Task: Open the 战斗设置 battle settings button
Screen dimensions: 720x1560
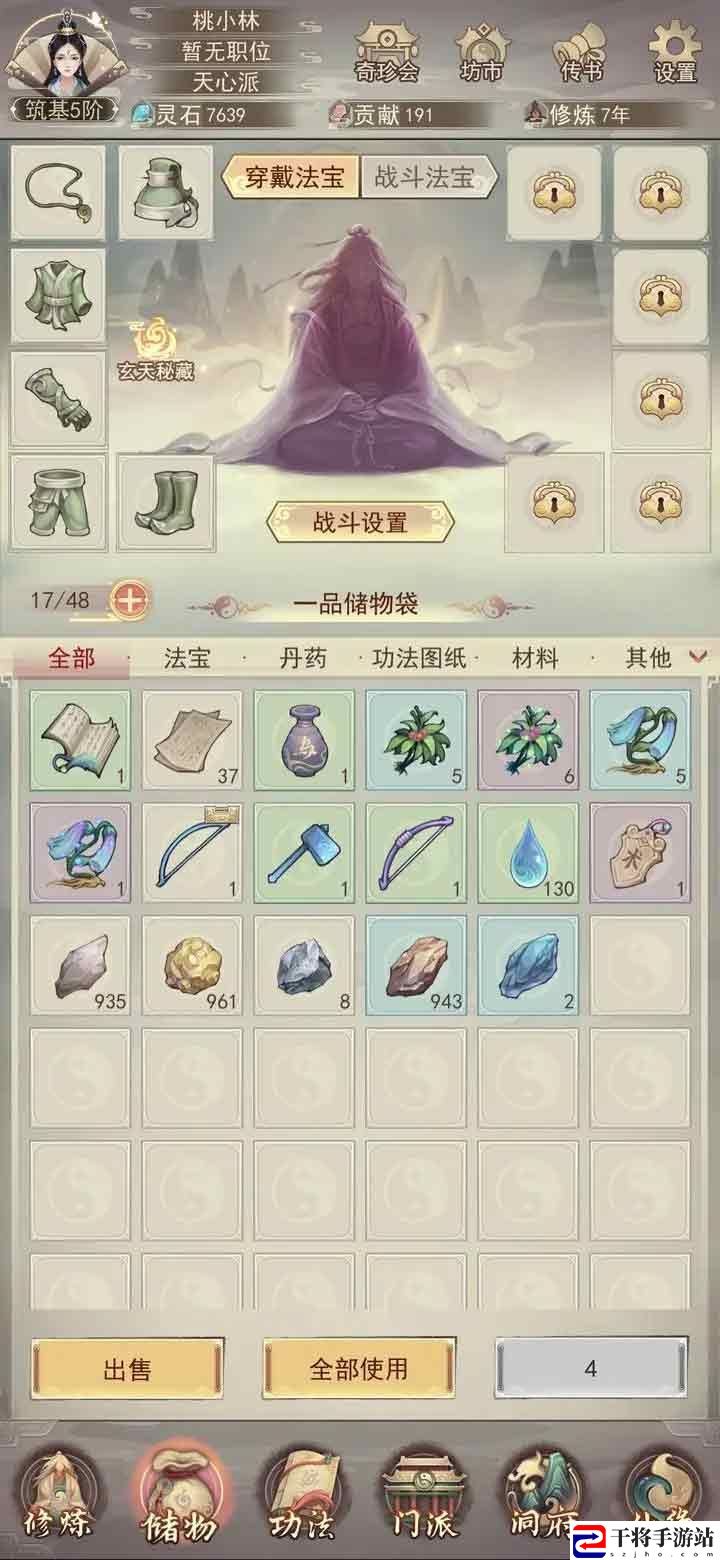Action: [360, 521]
